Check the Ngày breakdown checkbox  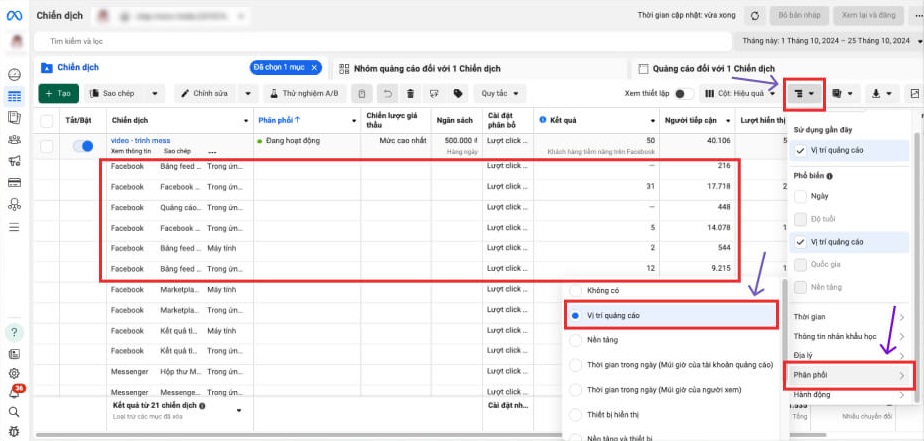pyautogui.click(x=801, y=195)
